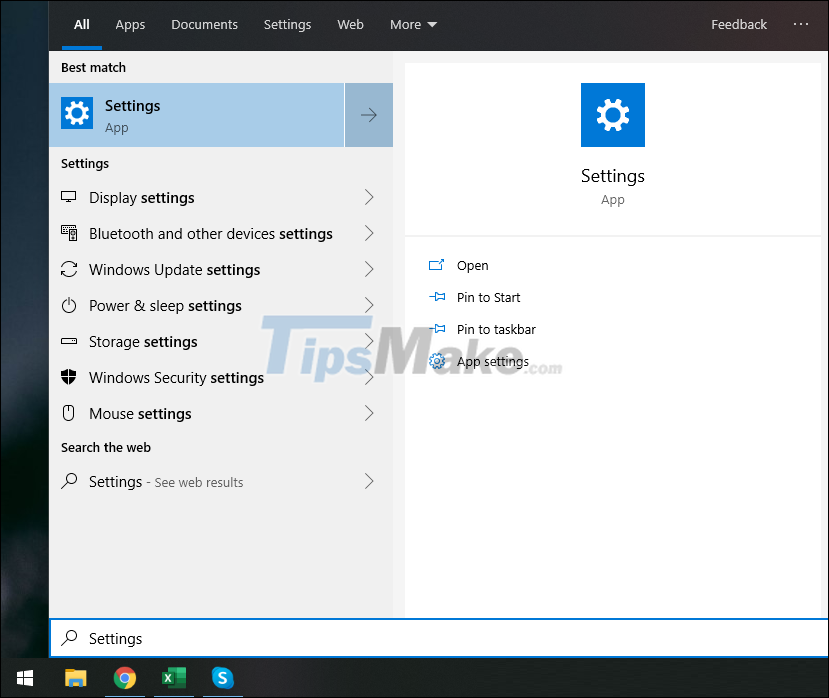Click the Windows Update circular arrows icon

click(x=69, y=269)
